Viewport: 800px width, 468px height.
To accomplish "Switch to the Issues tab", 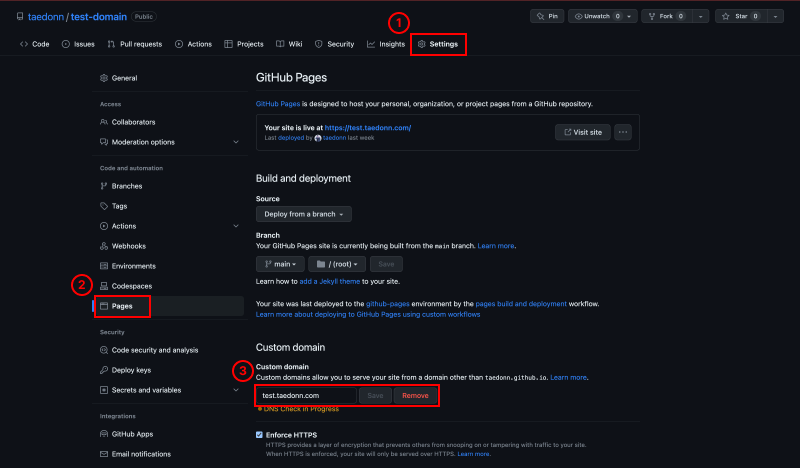I will (x=78, y=44).
